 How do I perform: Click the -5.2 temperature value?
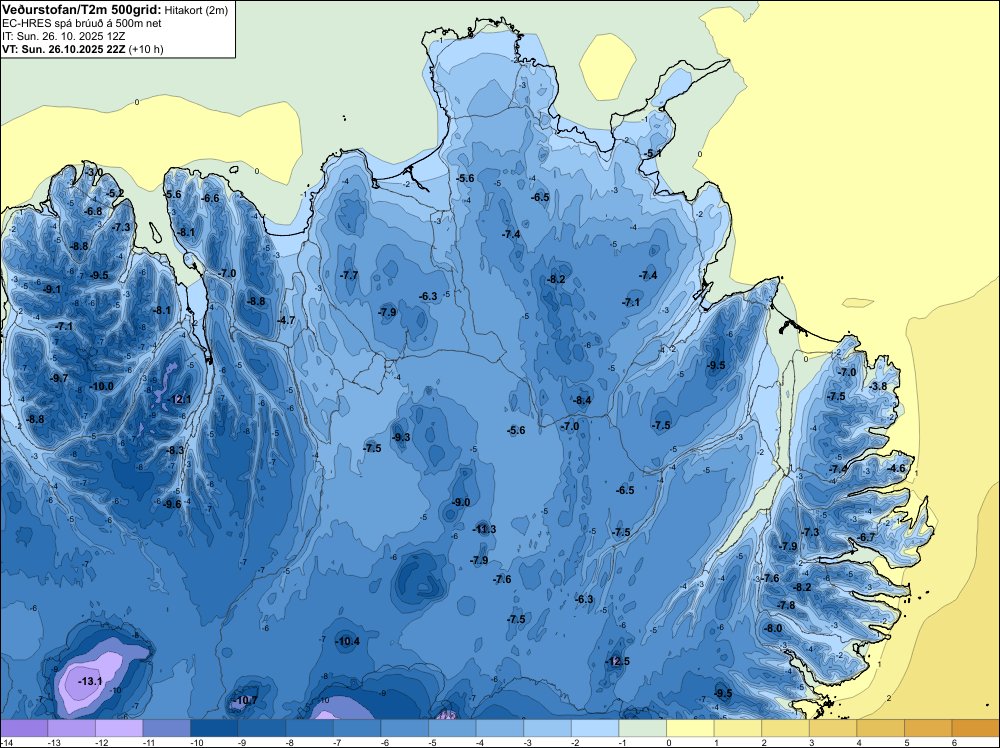115,193
